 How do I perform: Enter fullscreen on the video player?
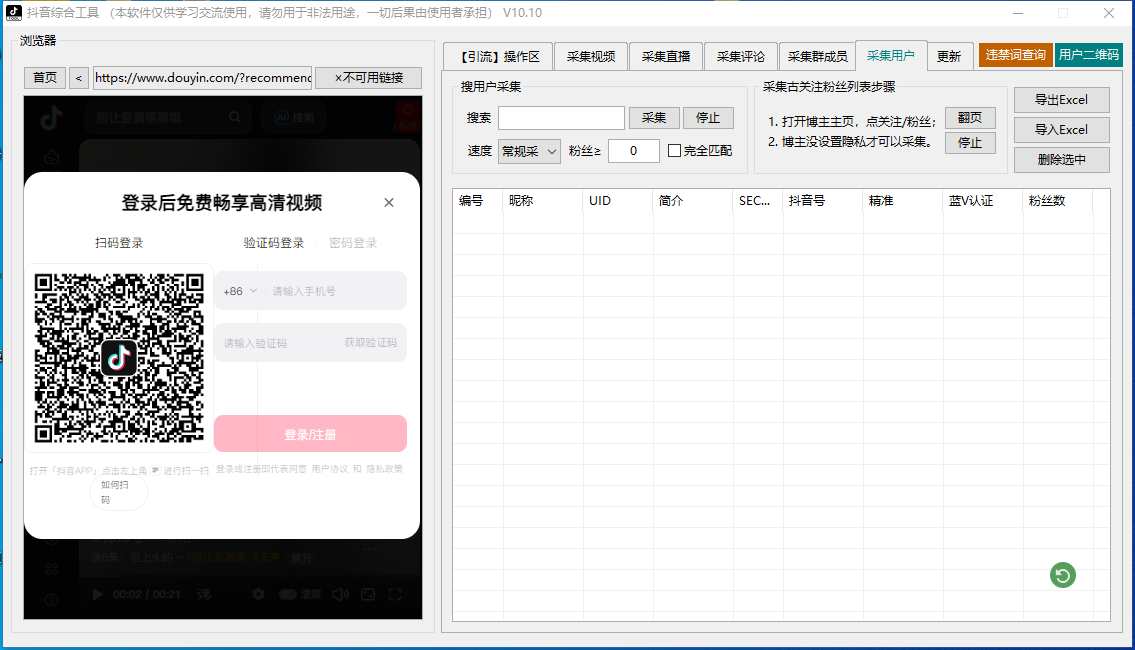coord(395,595)
